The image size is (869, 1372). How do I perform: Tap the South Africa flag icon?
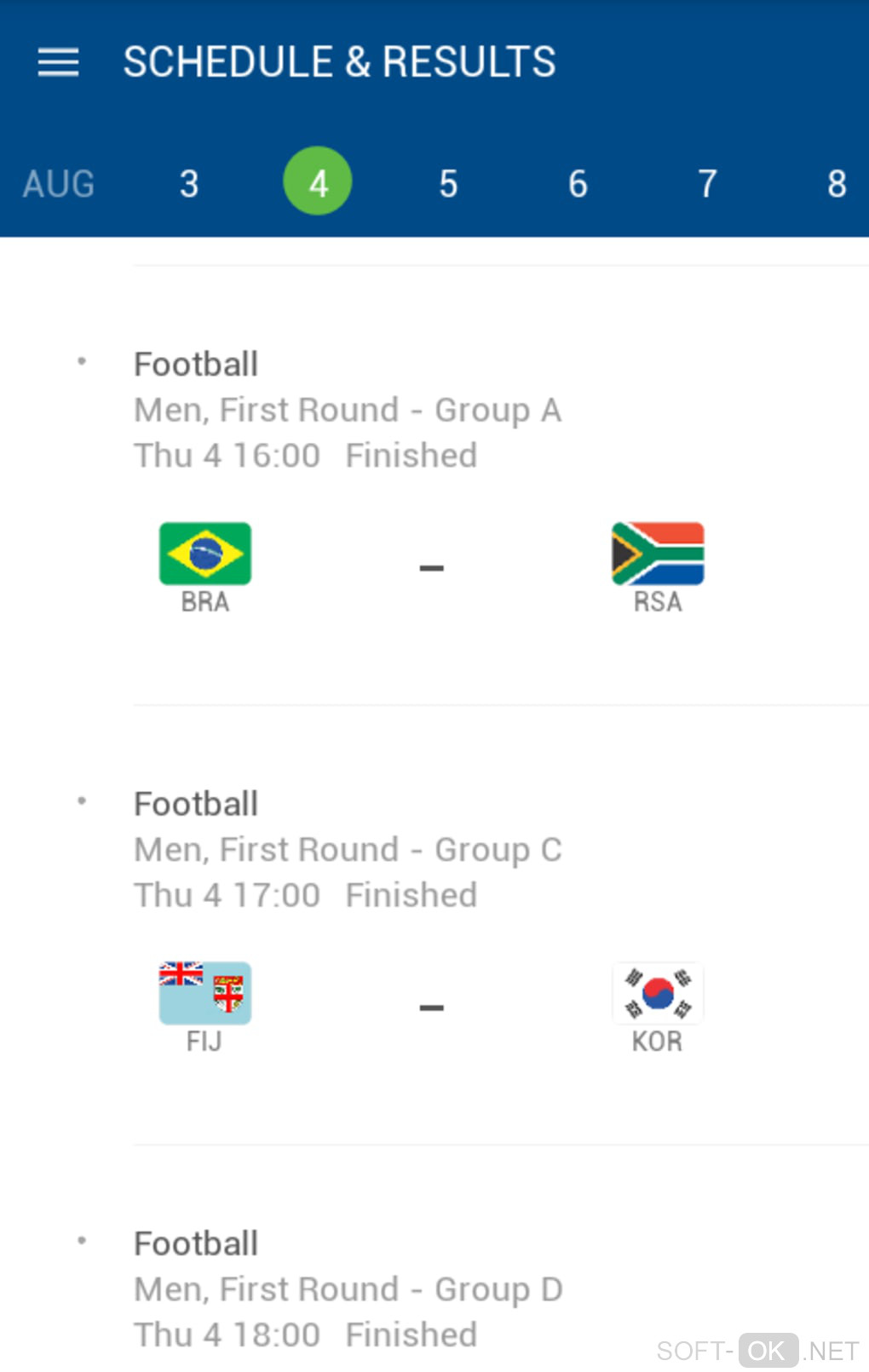coord(657,554)
